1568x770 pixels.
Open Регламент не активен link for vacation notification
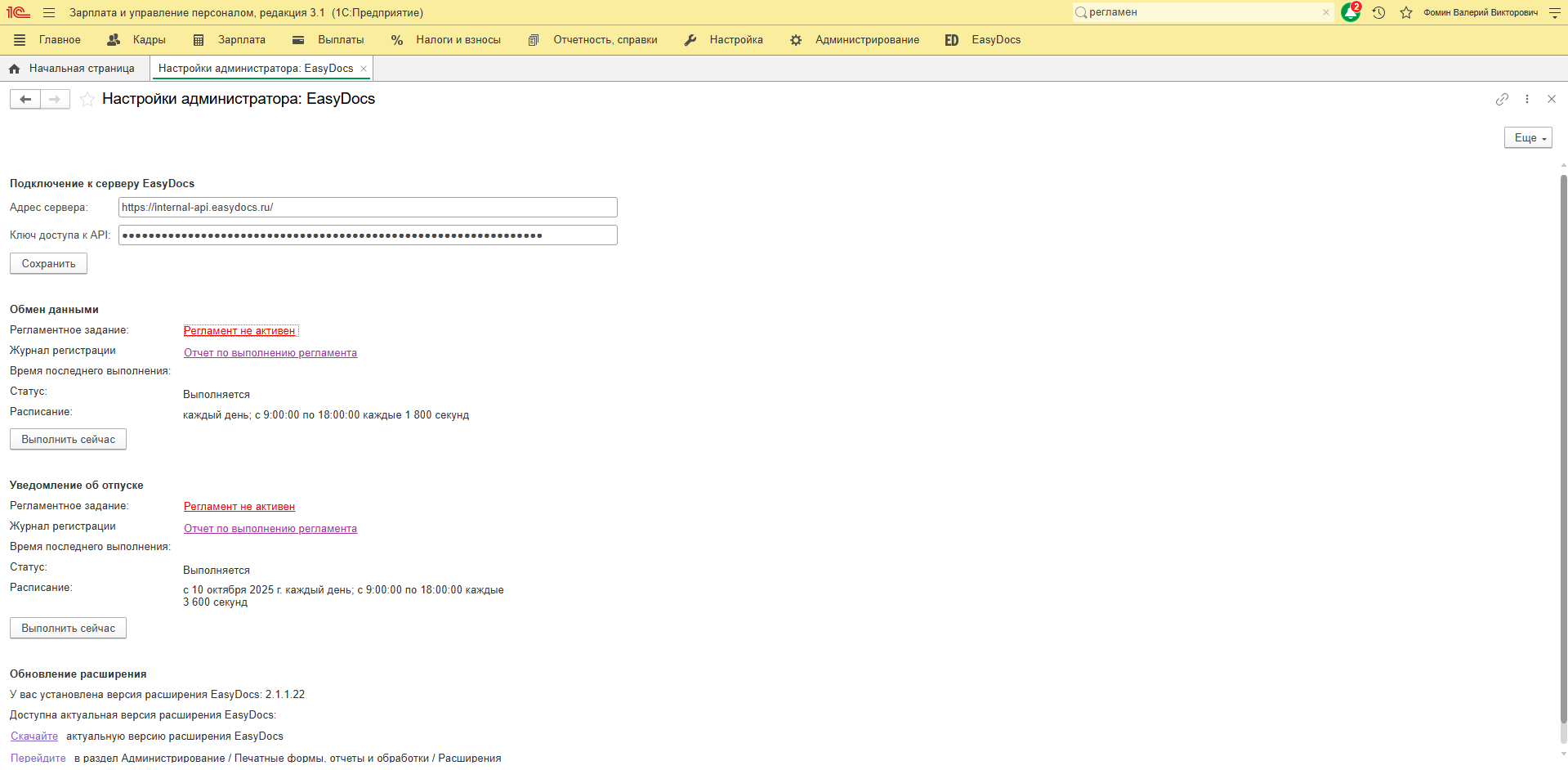(239, 507)
